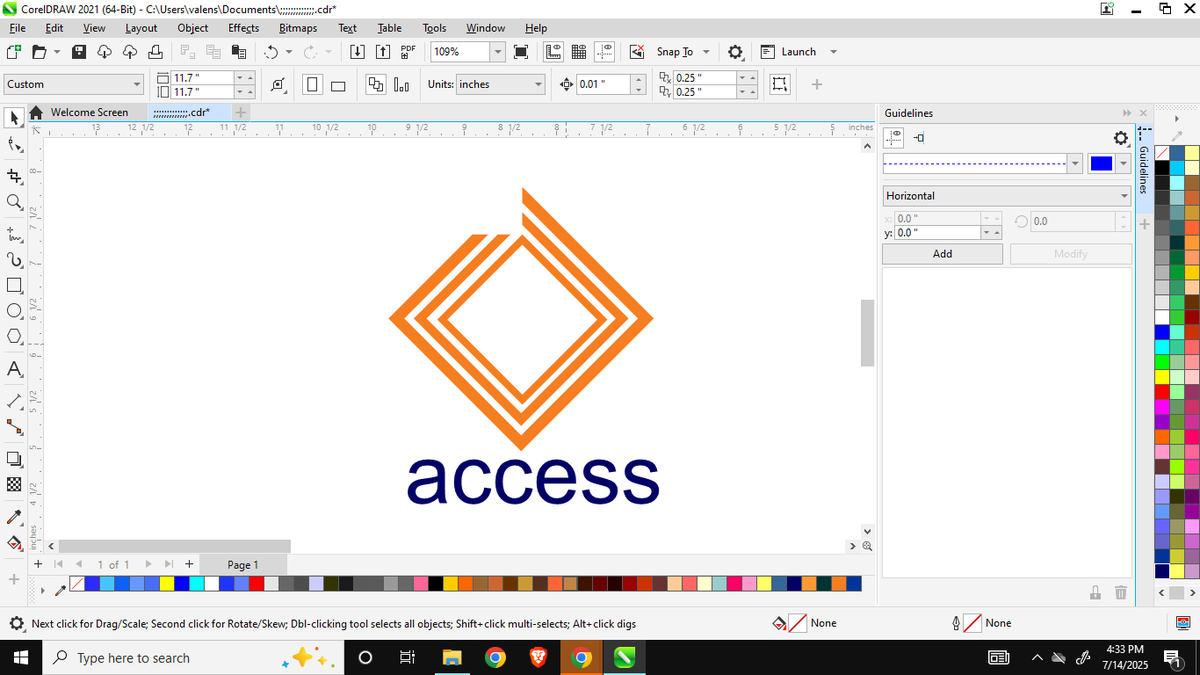Toggle Snap to guidelines in docker
Screen dimensions: 1200x675
point(920,136)
